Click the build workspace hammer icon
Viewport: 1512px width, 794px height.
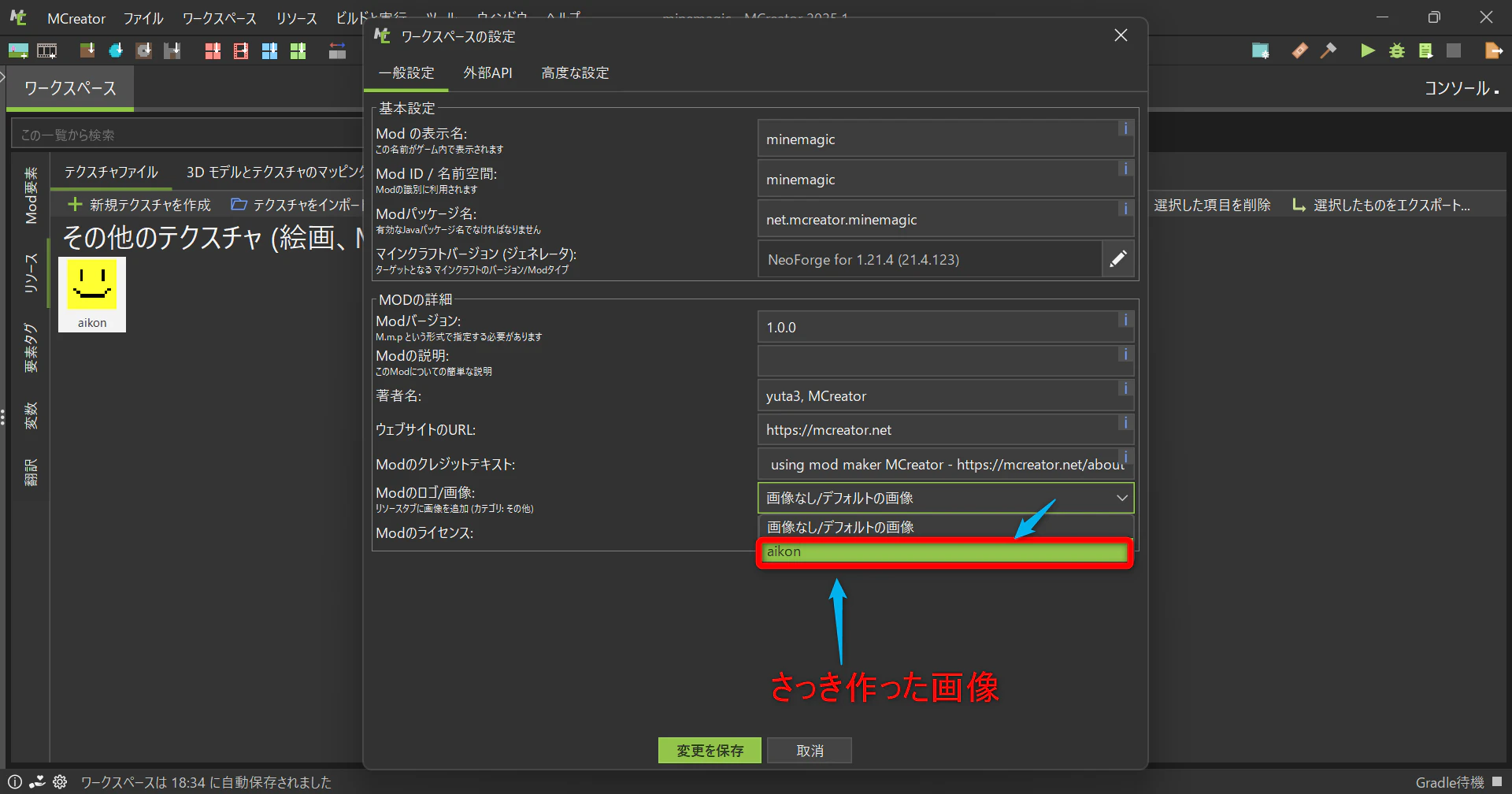point(1329,51)
